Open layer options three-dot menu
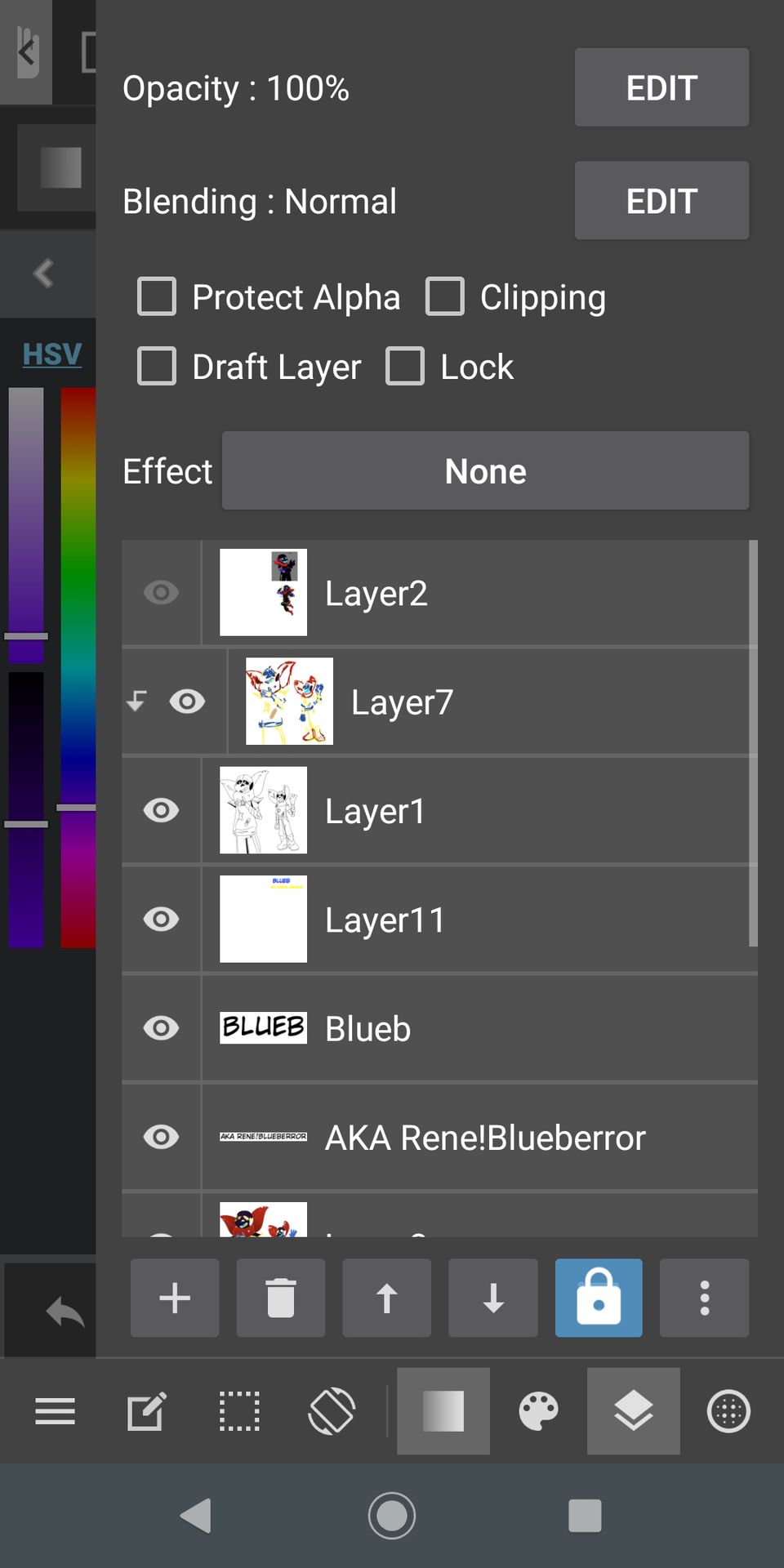This screenshot has width=784, height=1568. pos(705,1298)
